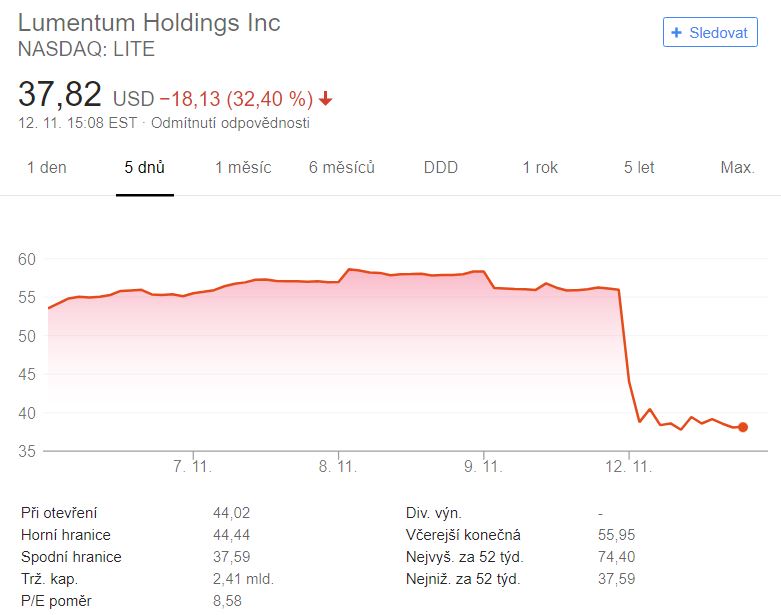This screenshot has width=781, height=615.
Task: Click the current price 37,82
Action: (60, 94)
